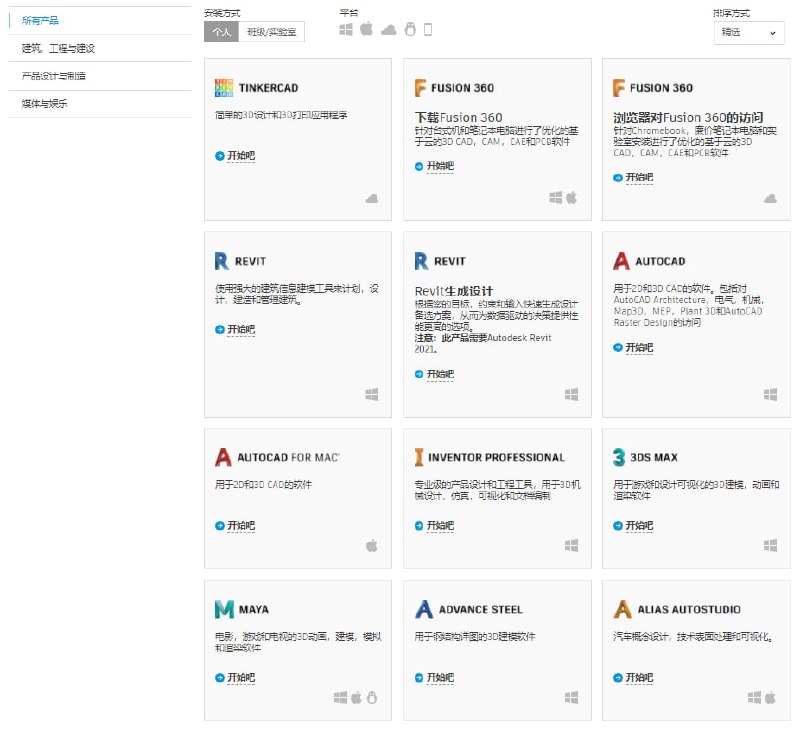Viewport: 800px width, 730px height.
Task: Click the 3DS MAX product title
Action: (654, 458)
